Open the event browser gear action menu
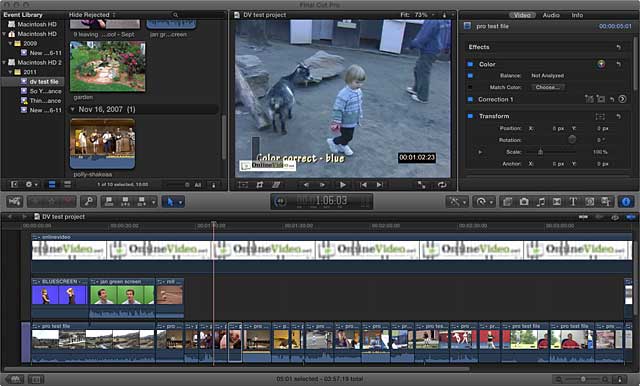 pyautogui.click(x=31, y=184)
